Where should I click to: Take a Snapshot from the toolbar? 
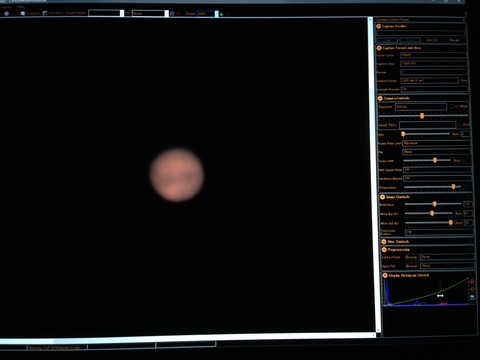point(30,13)
